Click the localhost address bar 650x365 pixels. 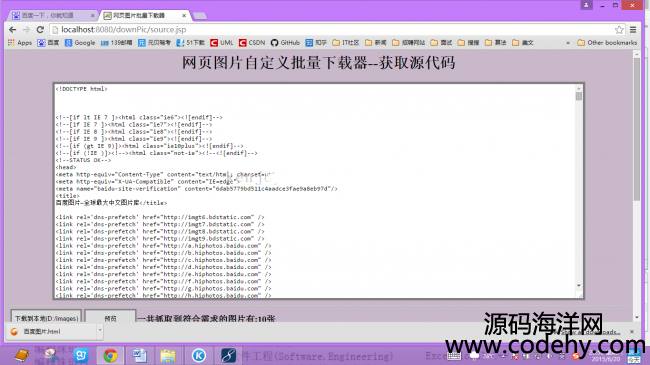coord(332,30)
